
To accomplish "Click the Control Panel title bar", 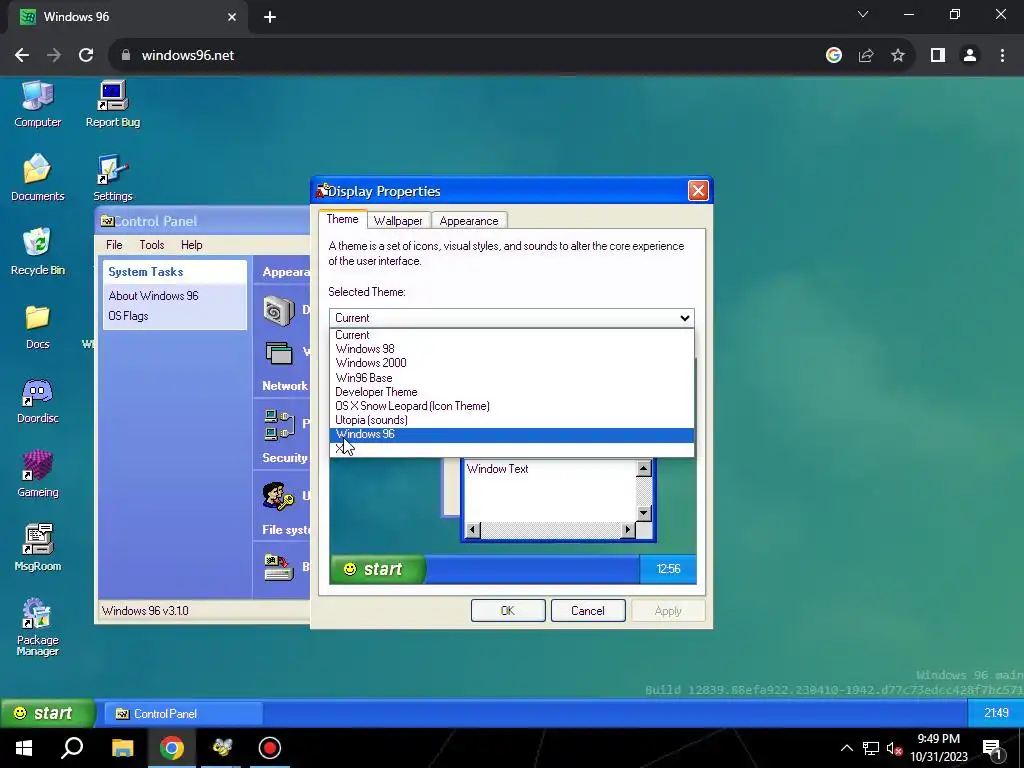I will [x=204, y=221].
